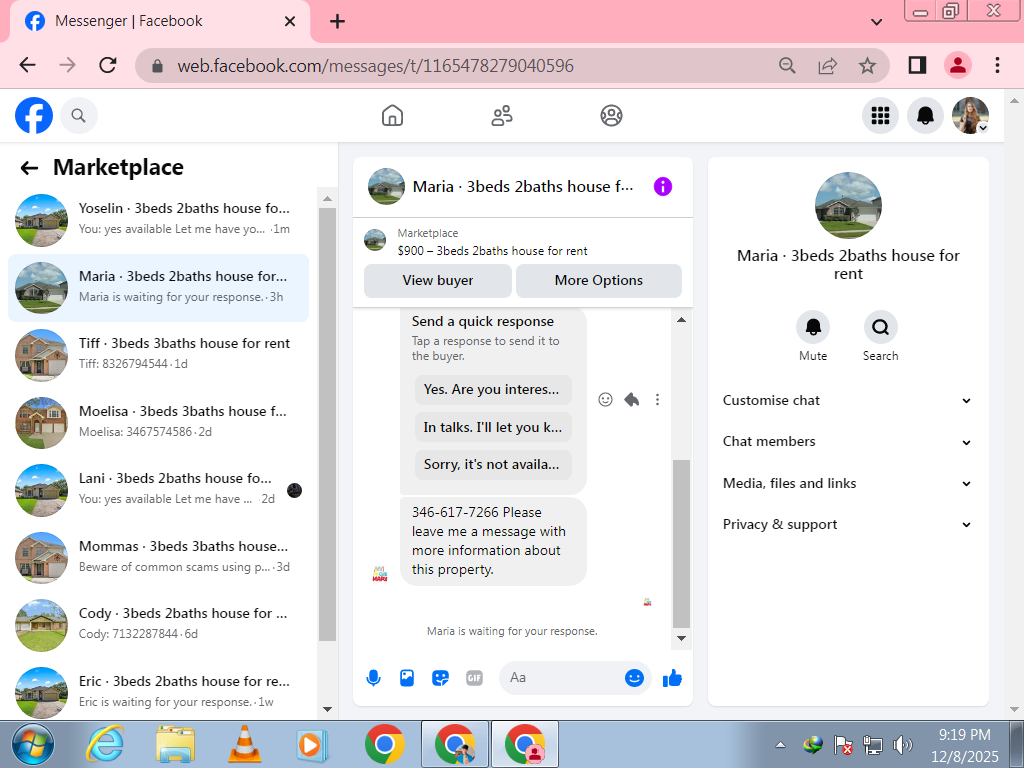The image size is (1024, 768).
Task: Open the $900 3beds 2baths listing link
Action: pos(492,251)
